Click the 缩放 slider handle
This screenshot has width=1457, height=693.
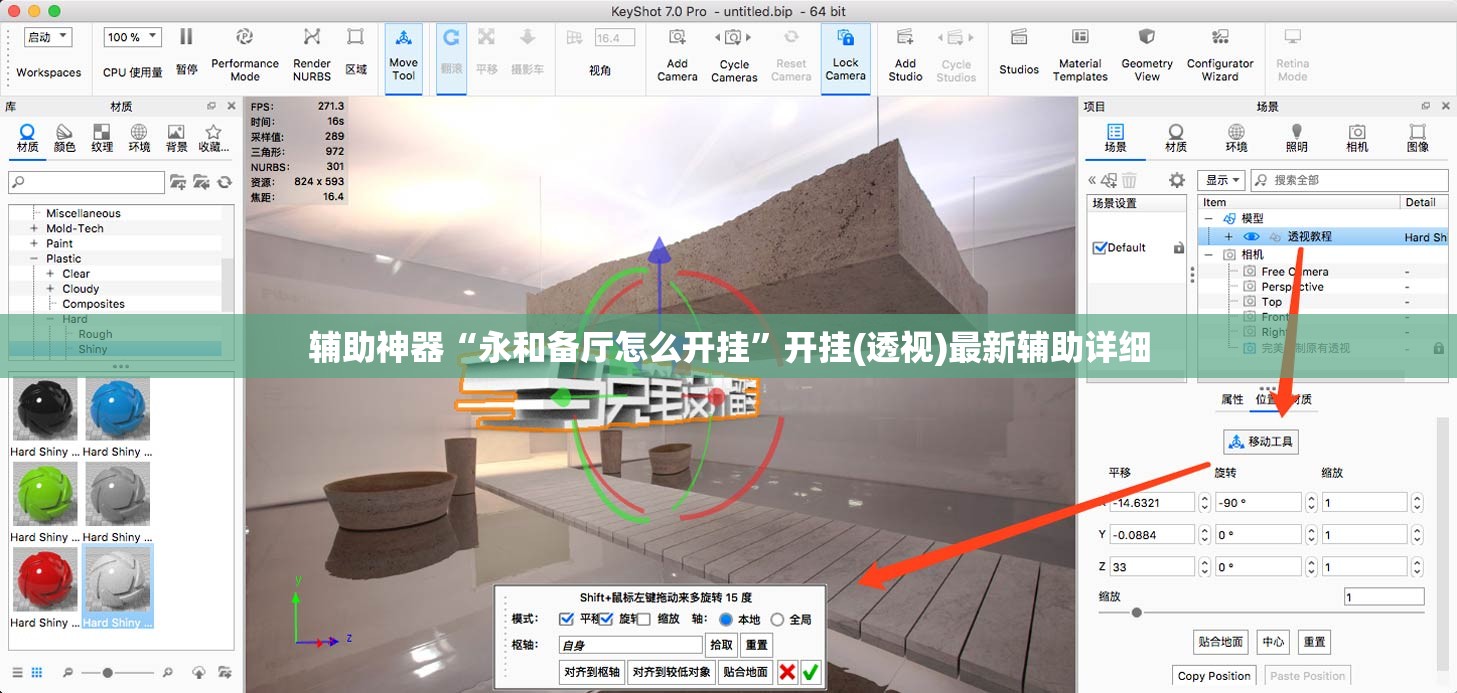point(1136,613)
